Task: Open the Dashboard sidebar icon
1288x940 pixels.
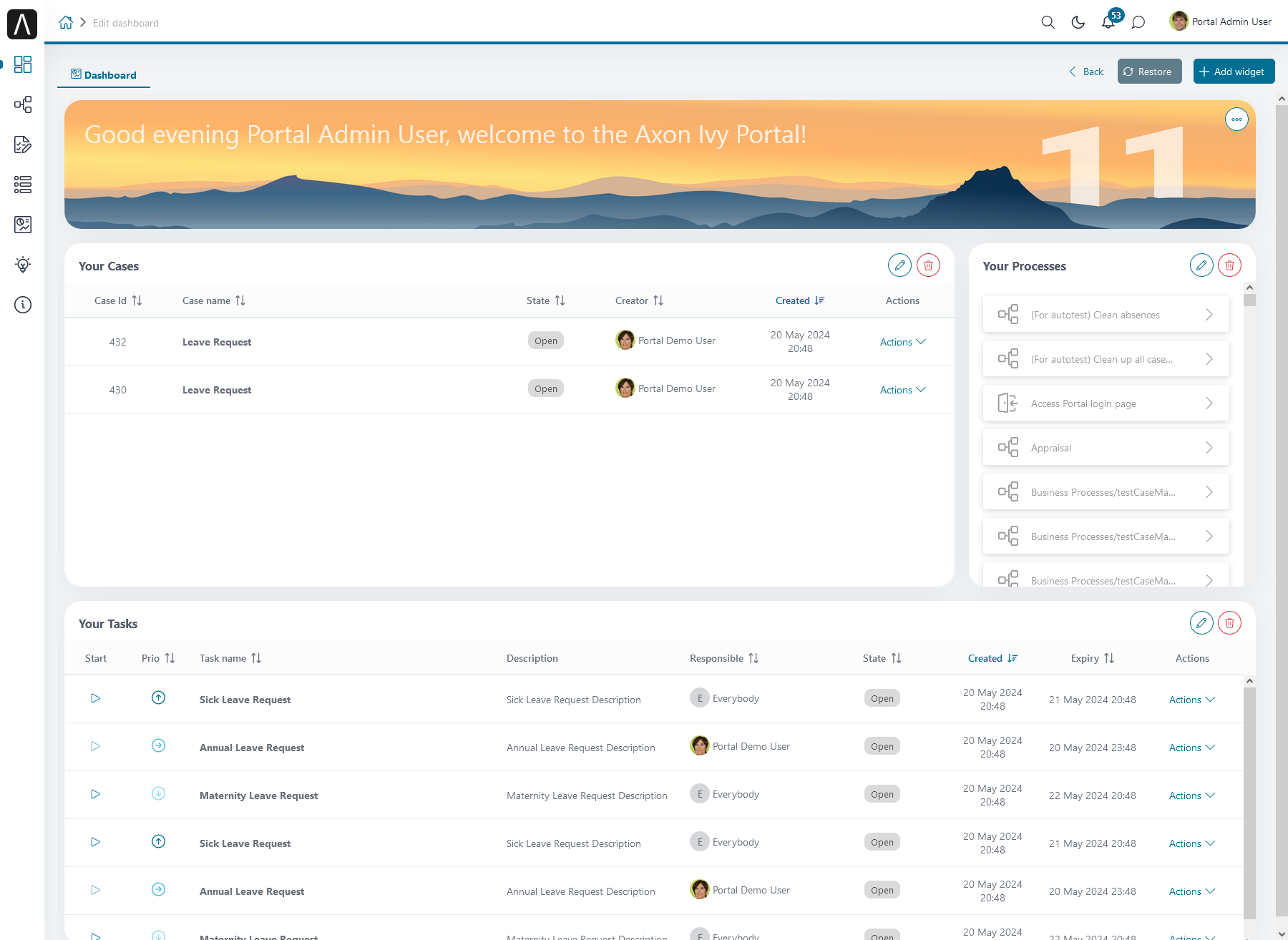Action: point(23,64)
